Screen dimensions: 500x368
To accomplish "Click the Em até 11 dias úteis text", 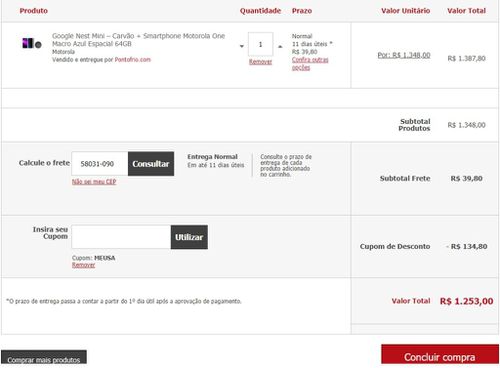I will click(x=216, y=165).
